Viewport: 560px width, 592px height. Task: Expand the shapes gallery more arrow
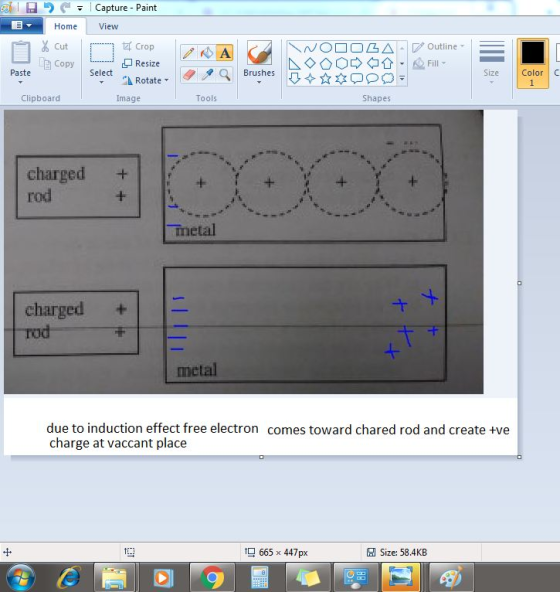point(402,79)
